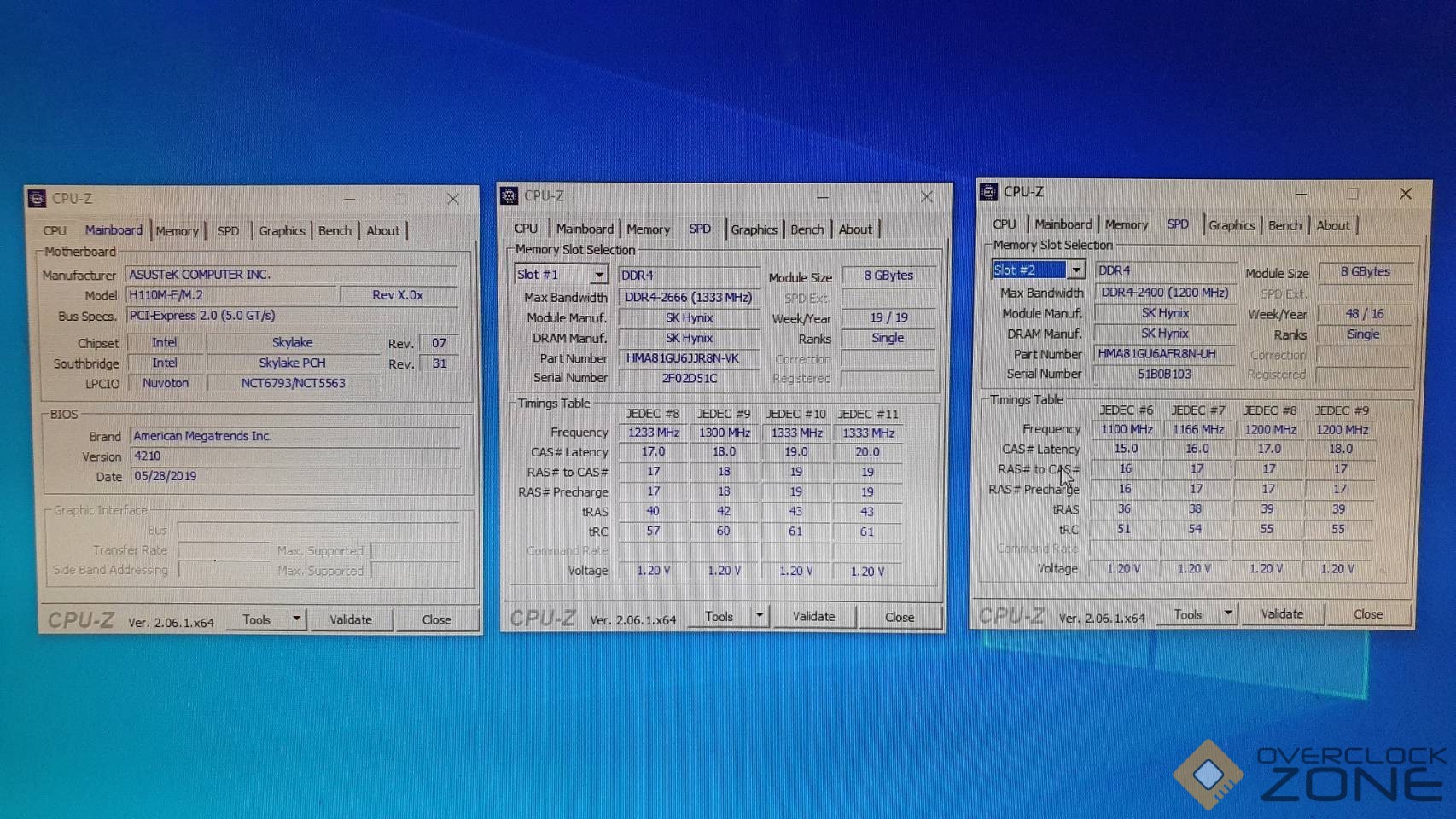Expand the Tools dropdown arrow in left window

(x=296, y=619)
